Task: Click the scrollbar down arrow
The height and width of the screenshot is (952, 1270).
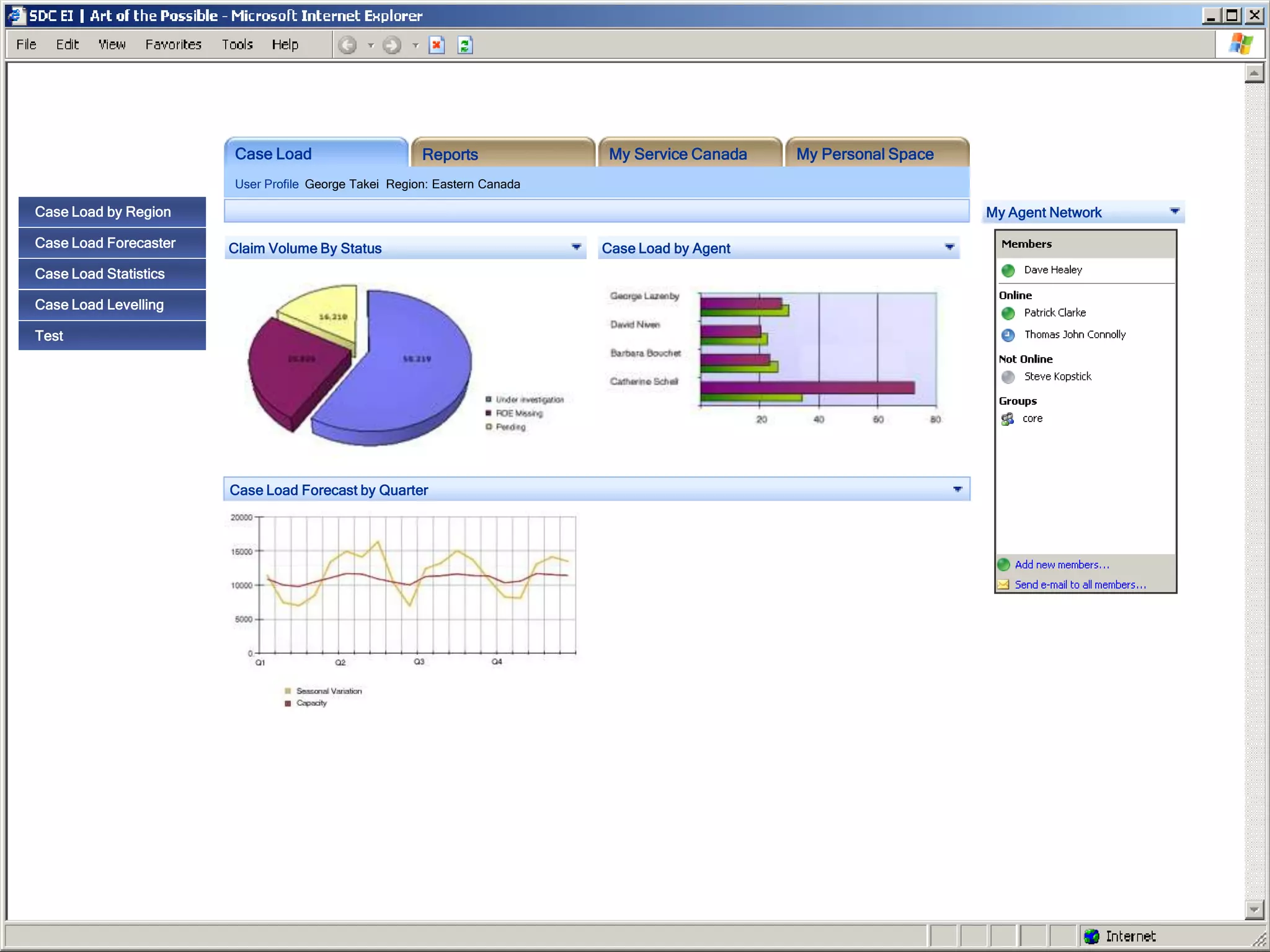Action: click(1254, 909)
